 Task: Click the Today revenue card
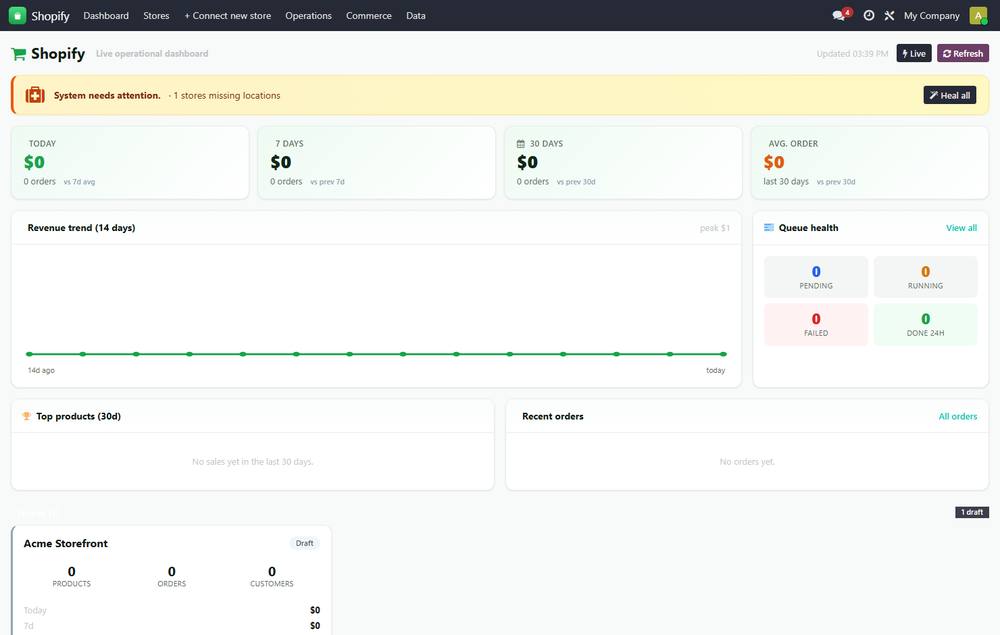click(x=130, y=163)
